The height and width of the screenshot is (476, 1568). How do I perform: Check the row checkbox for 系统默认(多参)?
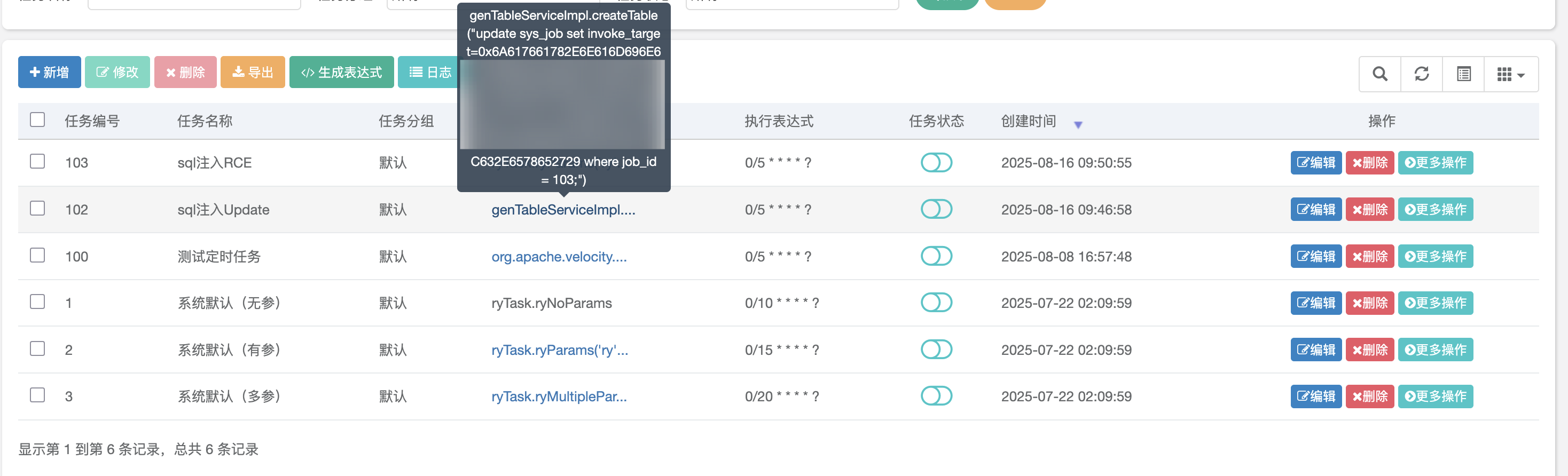pos(38,396)
